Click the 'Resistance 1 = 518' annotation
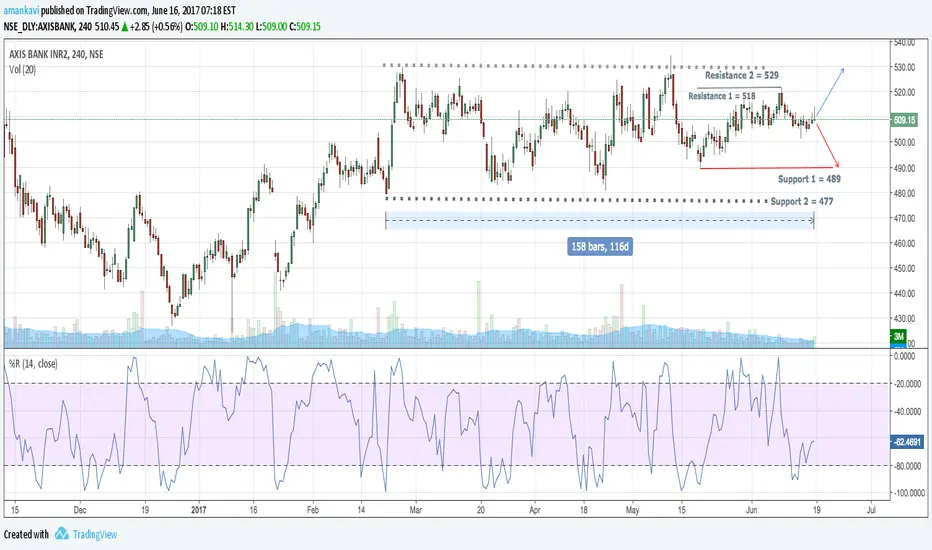The image size is (932, 550). coord(722,96)
